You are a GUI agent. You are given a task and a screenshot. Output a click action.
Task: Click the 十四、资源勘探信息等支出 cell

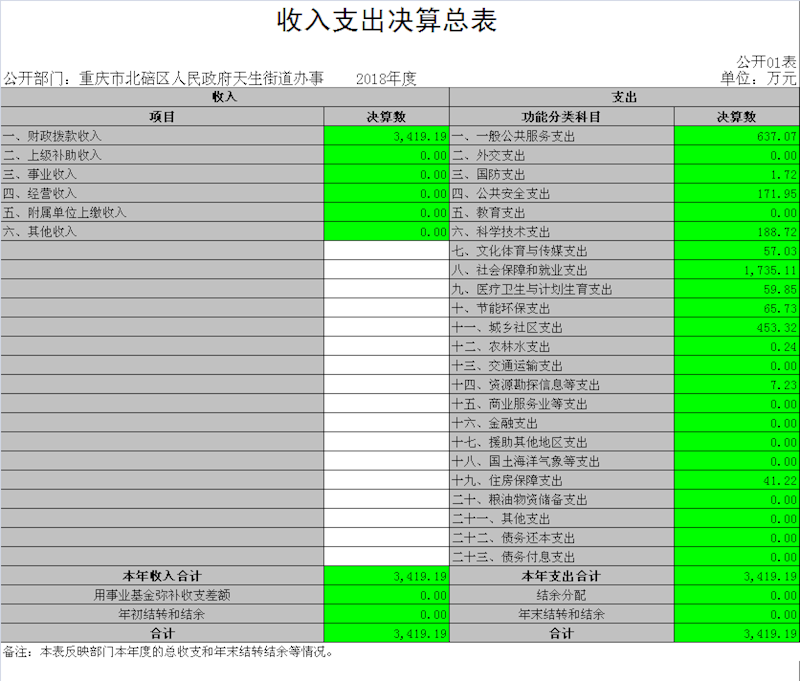562,385
